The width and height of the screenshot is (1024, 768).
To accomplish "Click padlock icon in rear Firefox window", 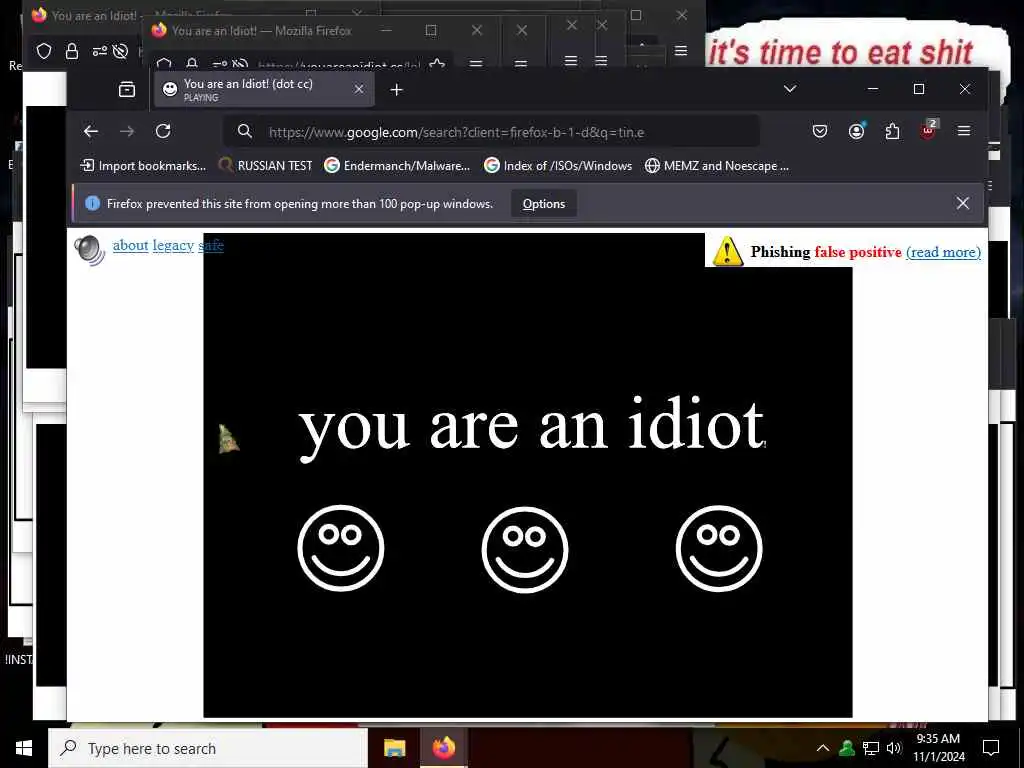I will [x=72, y=51].
